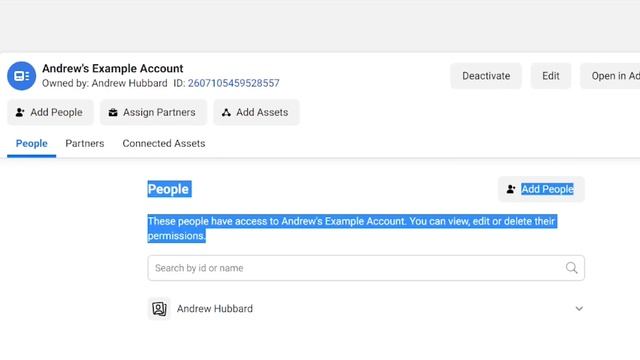The image size is (640, 360).
Task: Click Andrew Hubbard's profile picture icon
Action: 159,309
